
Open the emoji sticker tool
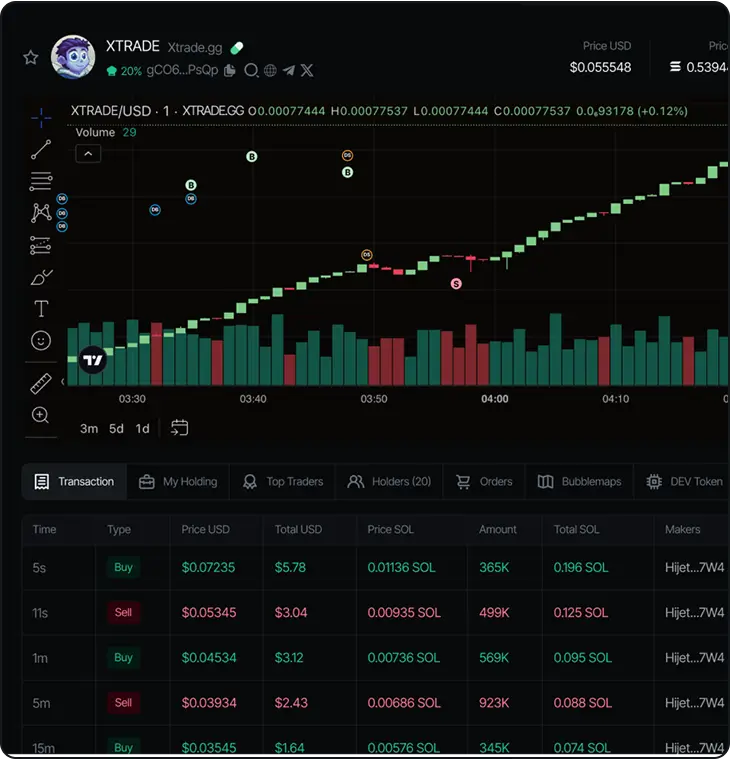41,341
